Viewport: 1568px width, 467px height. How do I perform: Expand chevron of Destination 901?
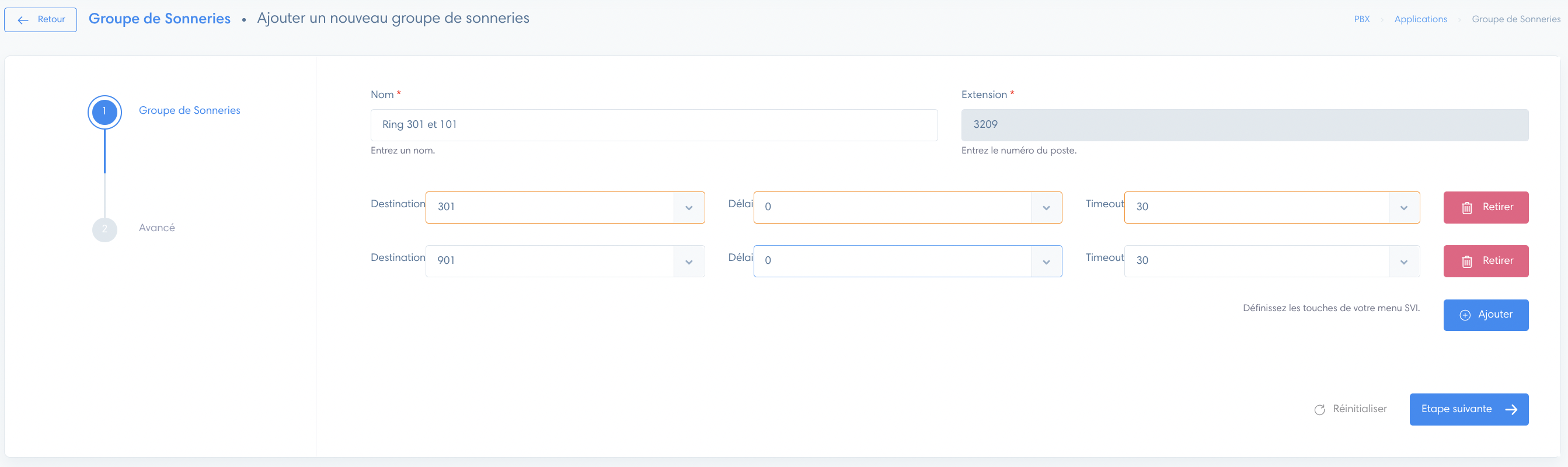pos(689,262)
